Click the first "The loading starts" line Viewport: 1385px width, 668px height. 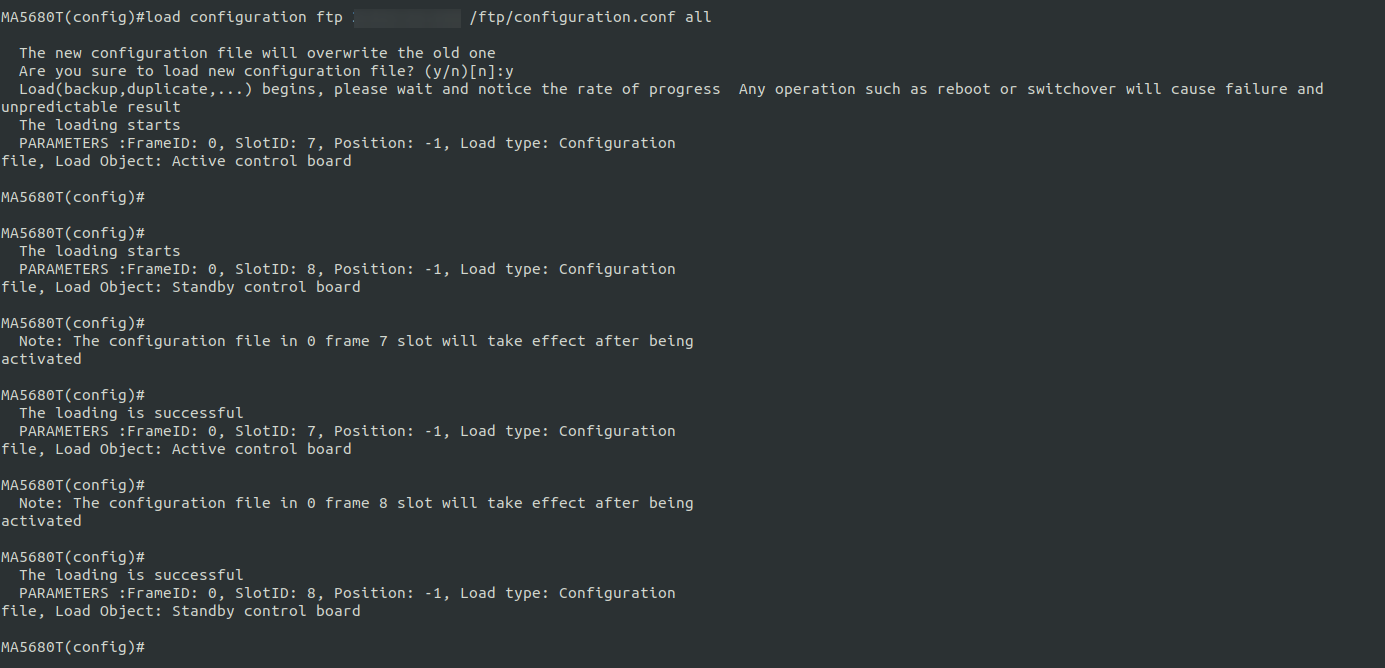coord(100,125)
